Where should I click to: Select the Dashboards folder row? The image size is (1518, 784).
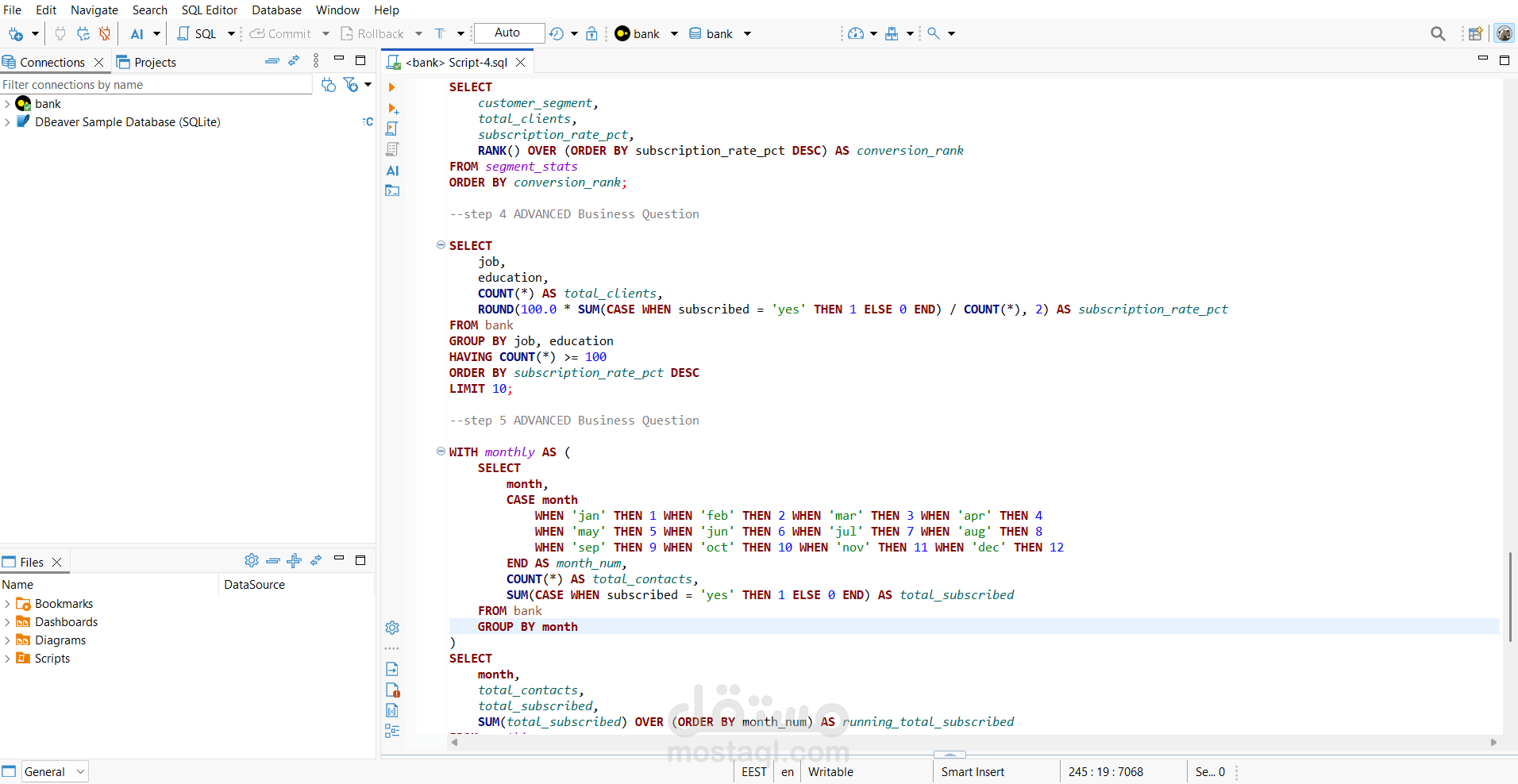[x=66, y=622]
